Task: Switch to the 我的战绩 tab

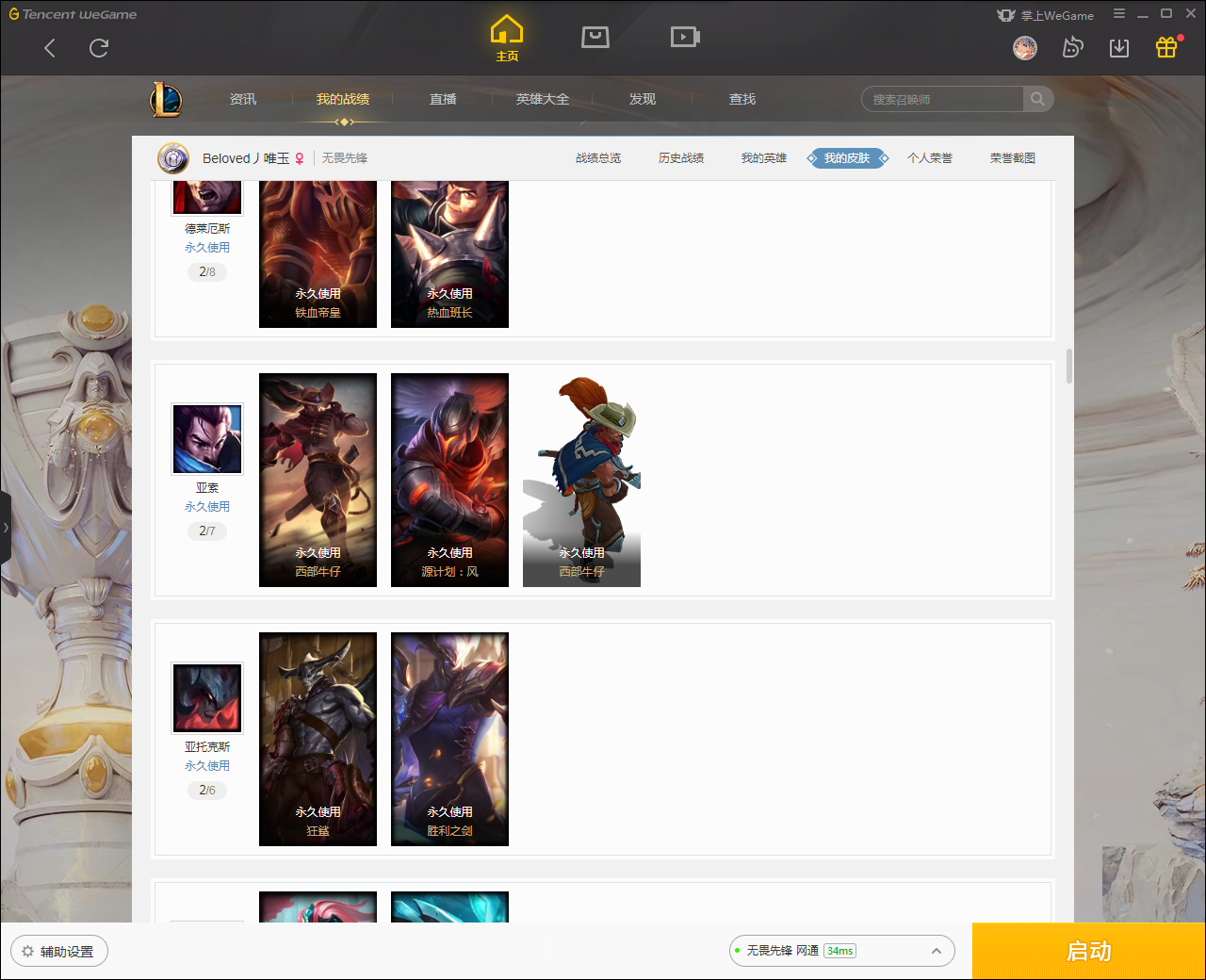Action: (343, 99)
